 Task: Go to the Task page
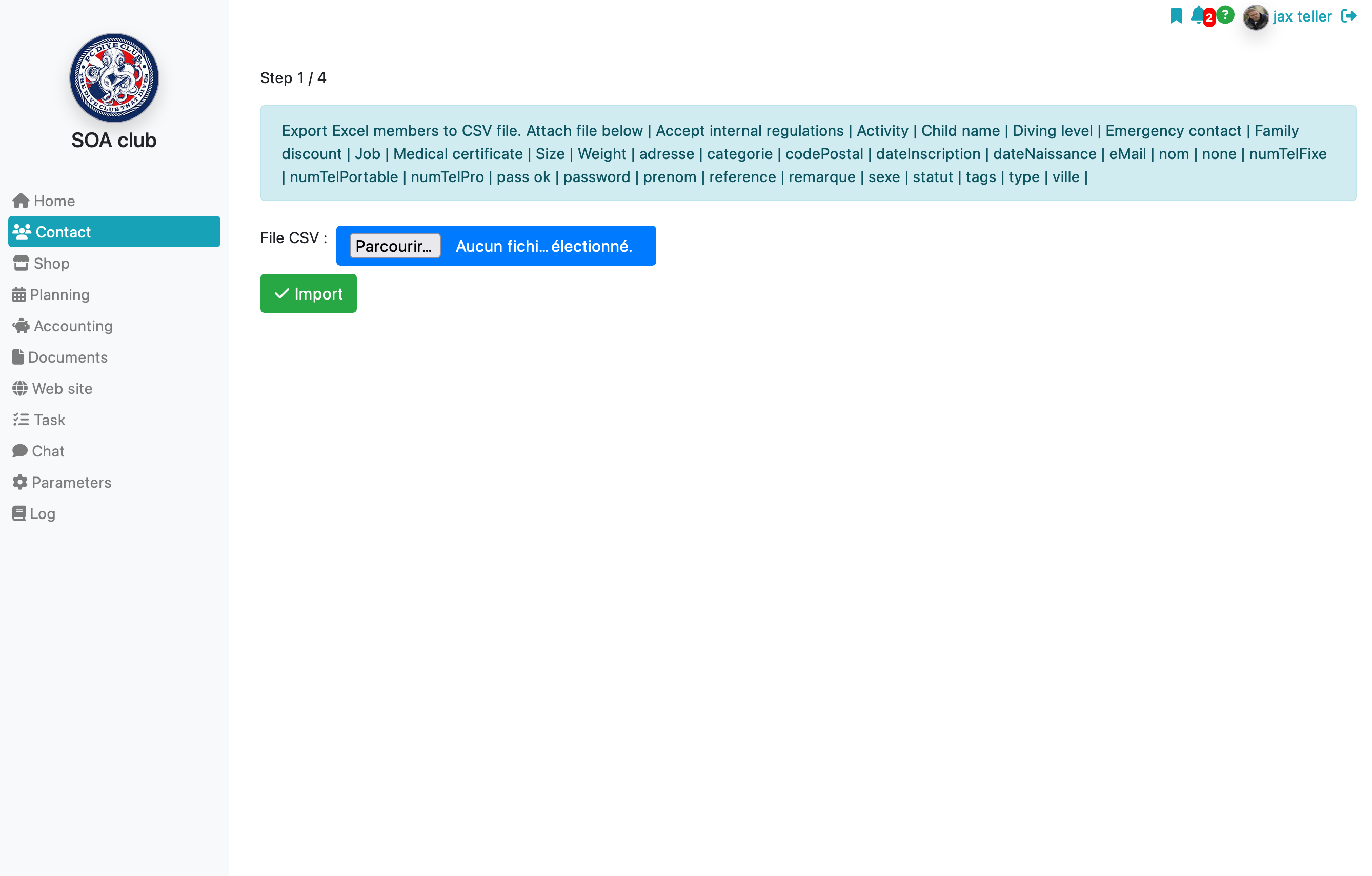pyautogui.click(x=114, y=420)
